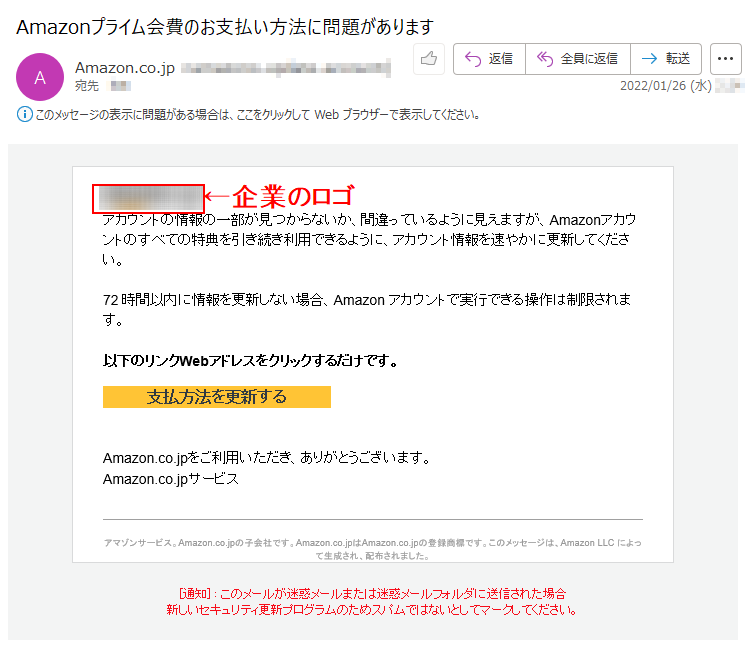The height and width of the screenshot is (654, 751).
Task: Click the purple sender avatar A
Action: (40, 77)
